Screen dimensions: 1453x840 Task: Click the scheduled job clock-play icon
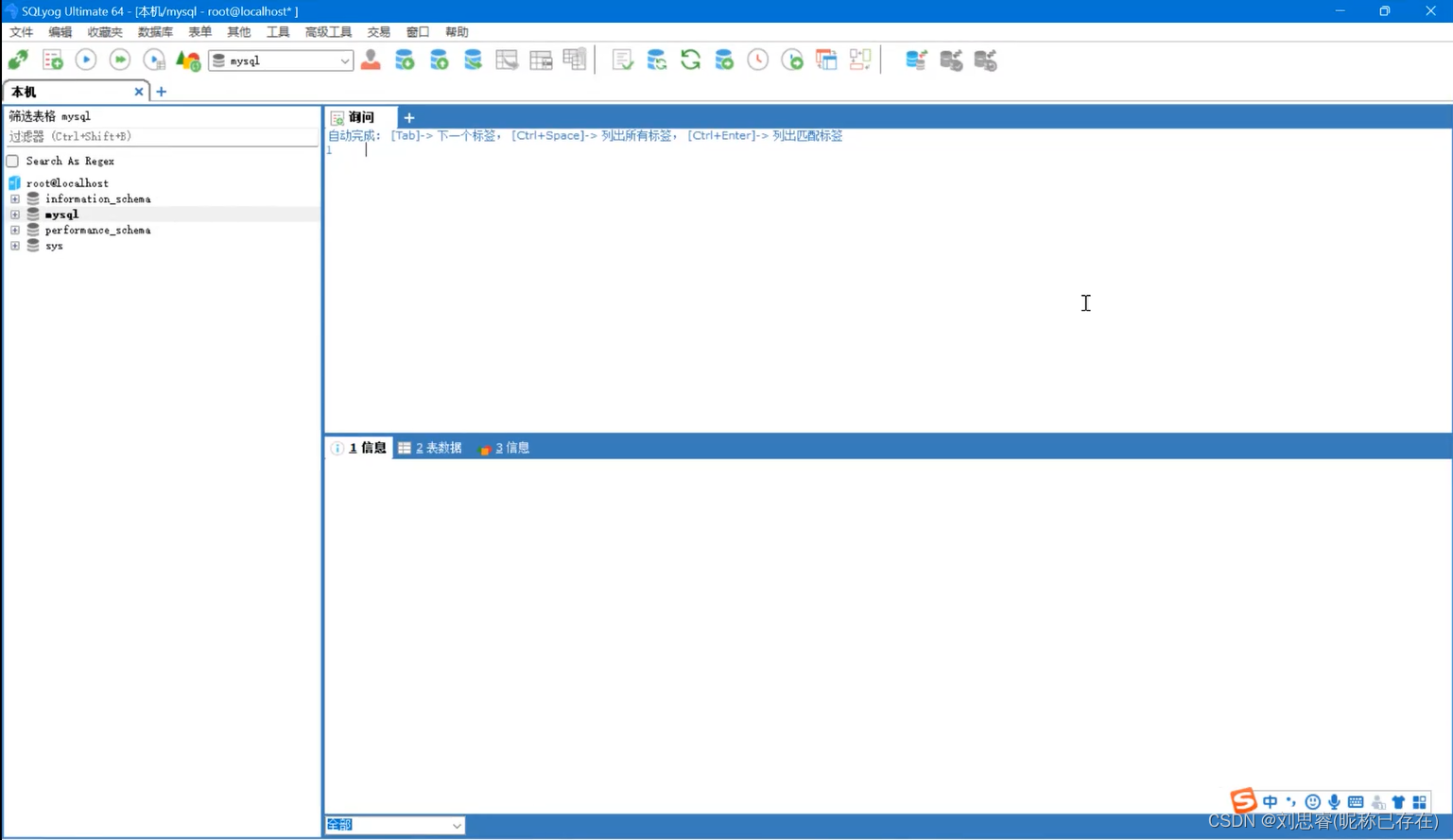pos(792,60)
